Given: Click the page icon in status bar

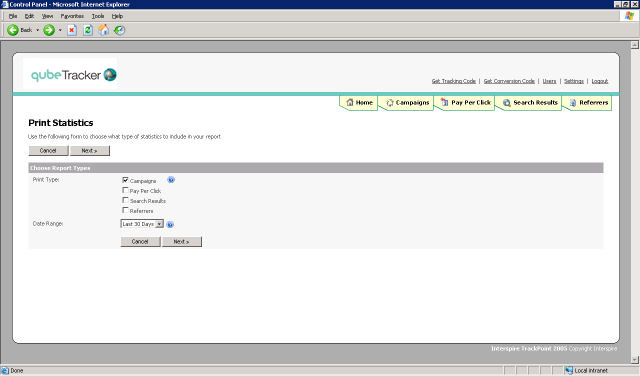Looking at the screenshot, I should (x=5, y=370).
